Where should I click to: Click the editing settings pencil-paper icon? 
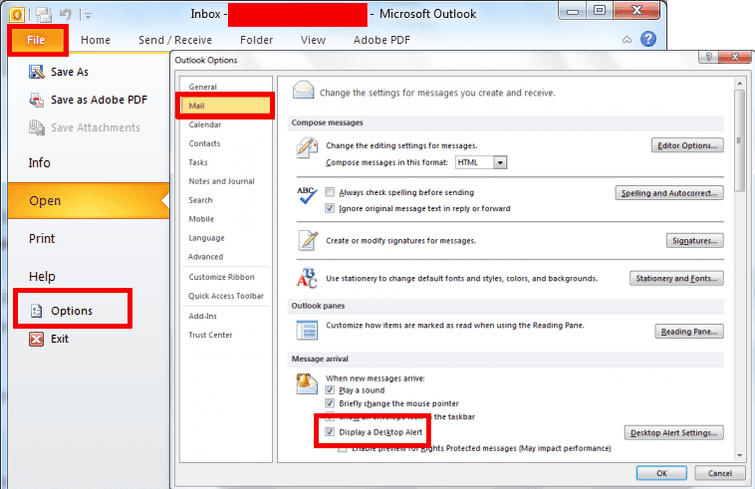tap(307, 148)
